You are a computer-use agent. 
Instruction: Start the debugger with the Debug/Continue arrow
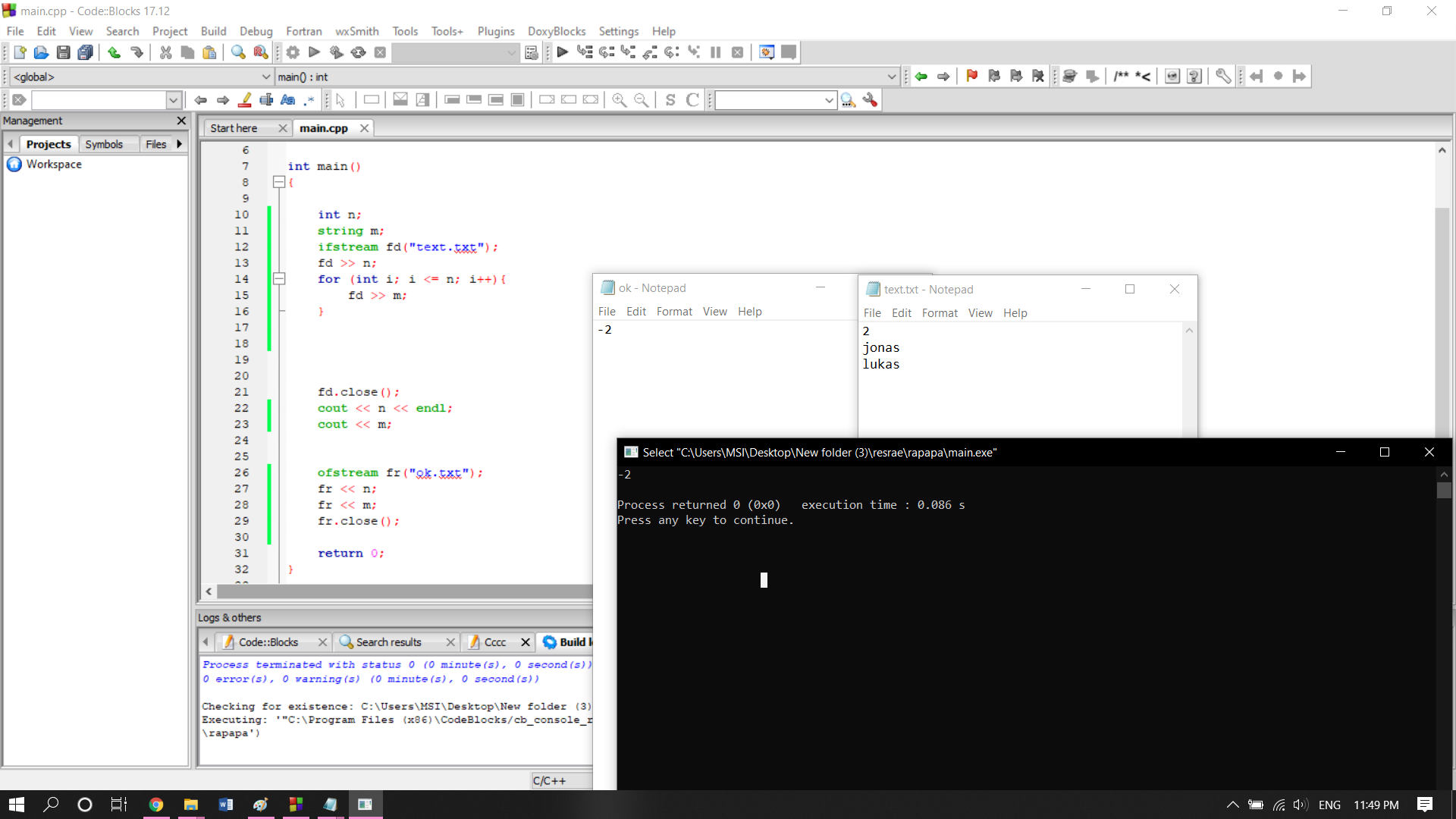(x=562, y=52)
